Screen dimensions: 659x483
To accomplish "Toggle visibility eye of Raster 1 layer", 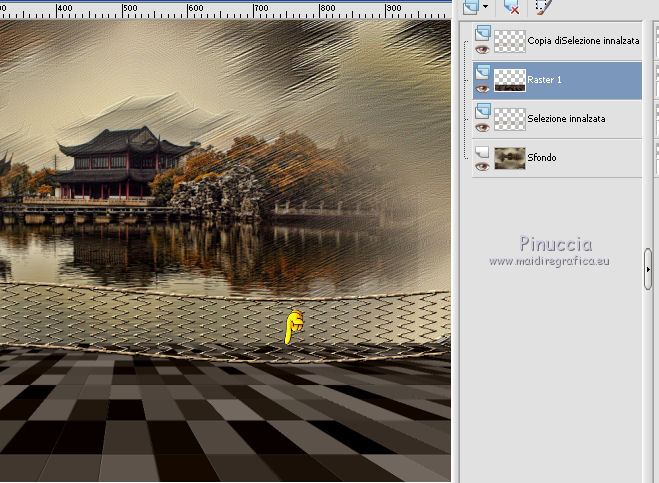I will [482, 89].
